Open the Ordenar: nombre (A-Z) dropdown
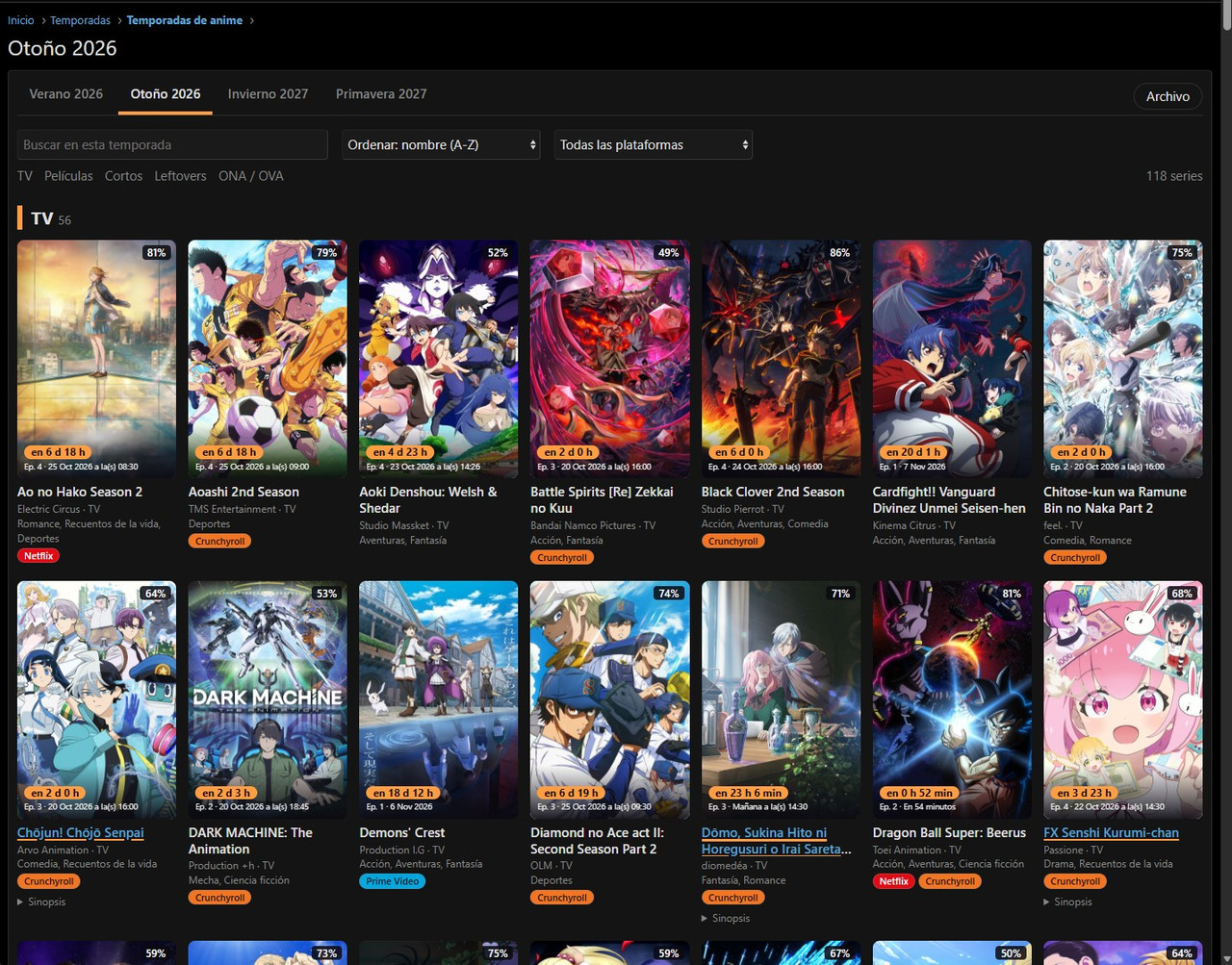This screenshot has width=1232, height=965. (x=441, y=144)
